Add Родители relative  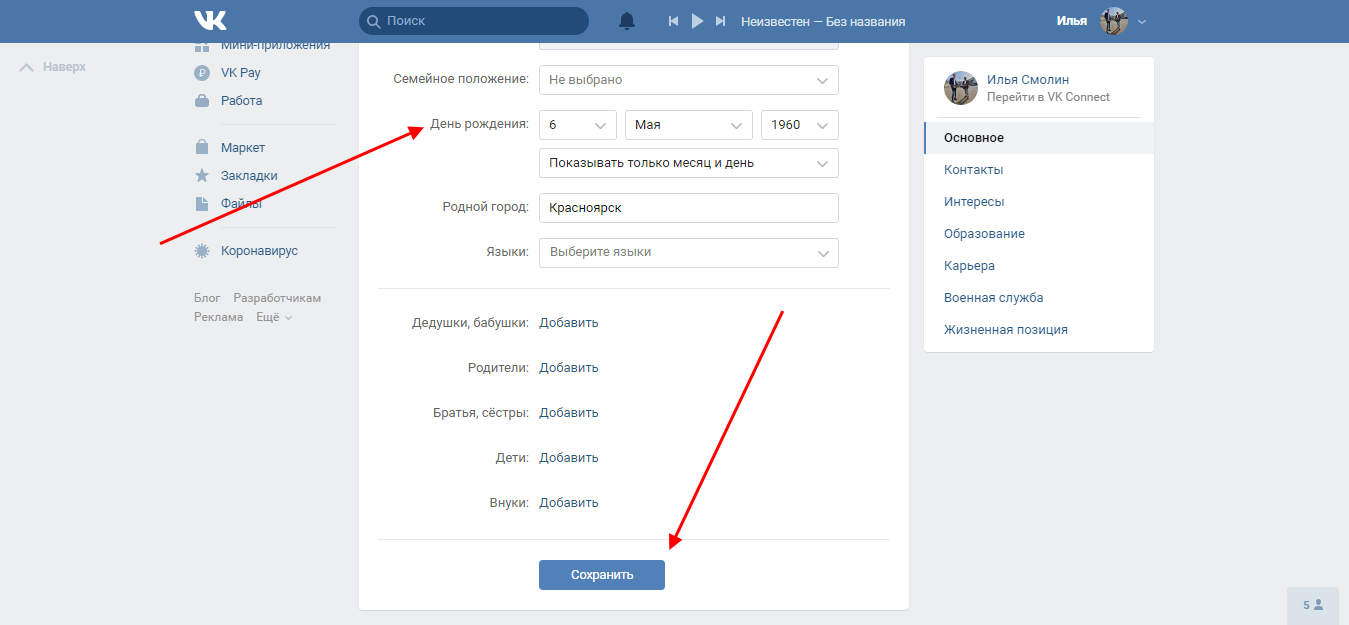(569, 368)
